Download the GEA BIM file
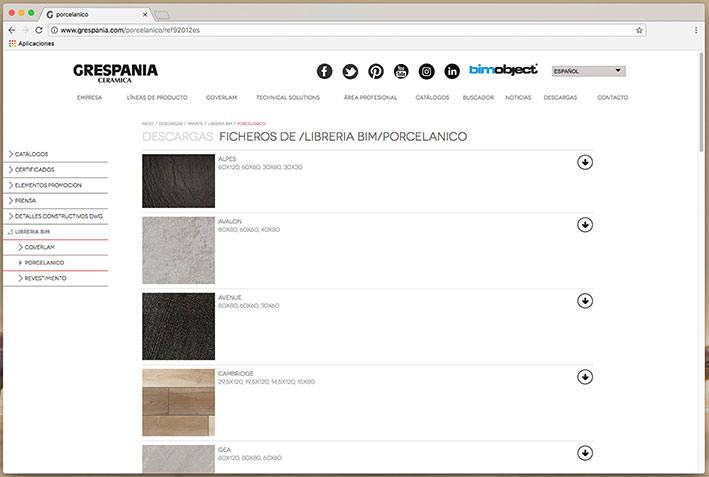This screenshot has height=477, width=709. [x=585, y=453]
